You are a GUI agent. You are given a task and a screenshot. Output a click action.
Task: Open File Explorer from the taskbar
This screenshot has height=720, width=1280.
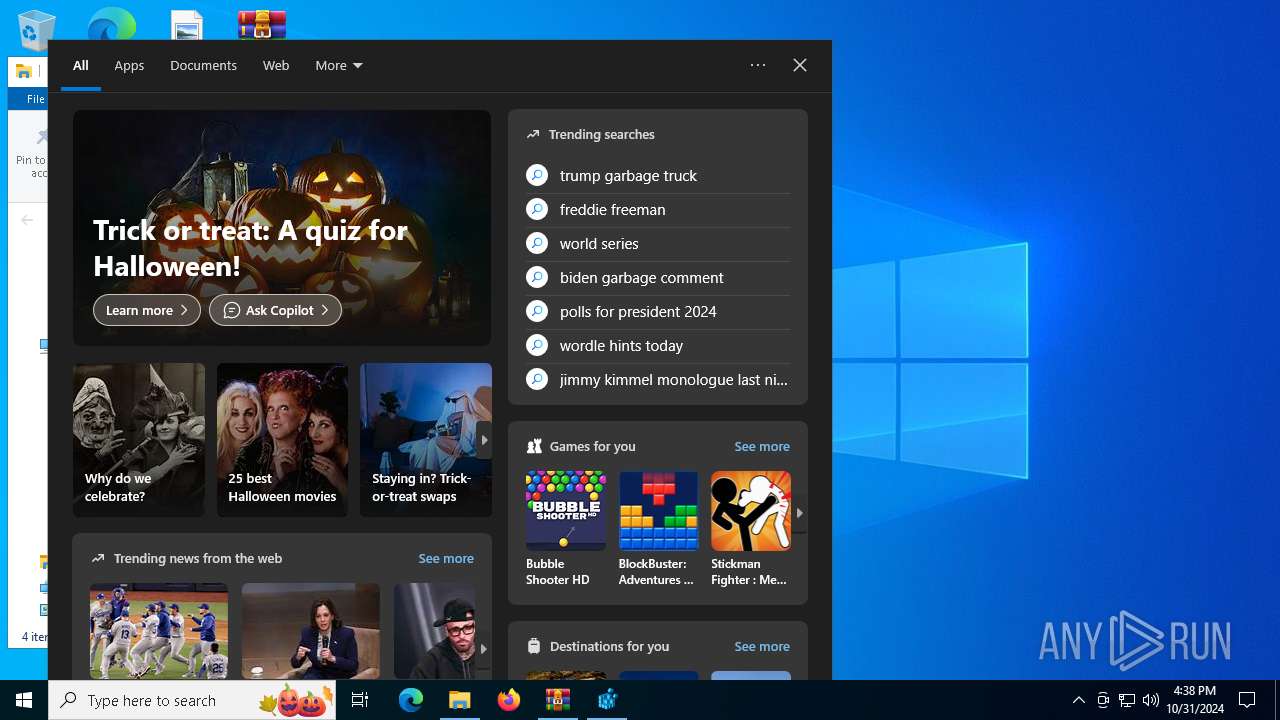click(x=460, y=700)
